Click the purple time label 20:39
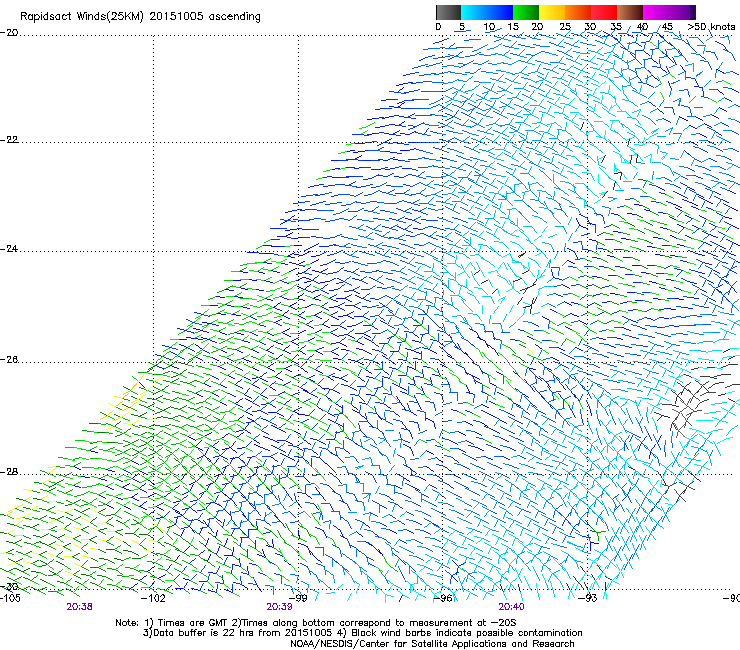Image resolution: width=740 pixels, height=650 pixels. 279,607
